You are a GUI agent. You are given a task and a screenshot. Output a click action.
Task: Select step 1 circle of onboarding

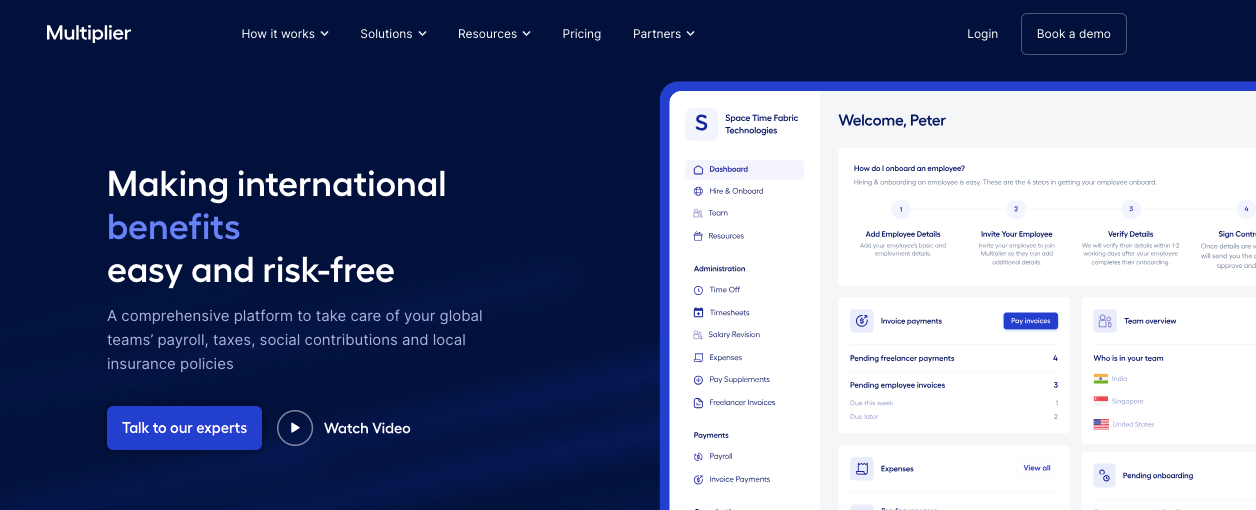point(901,209)
